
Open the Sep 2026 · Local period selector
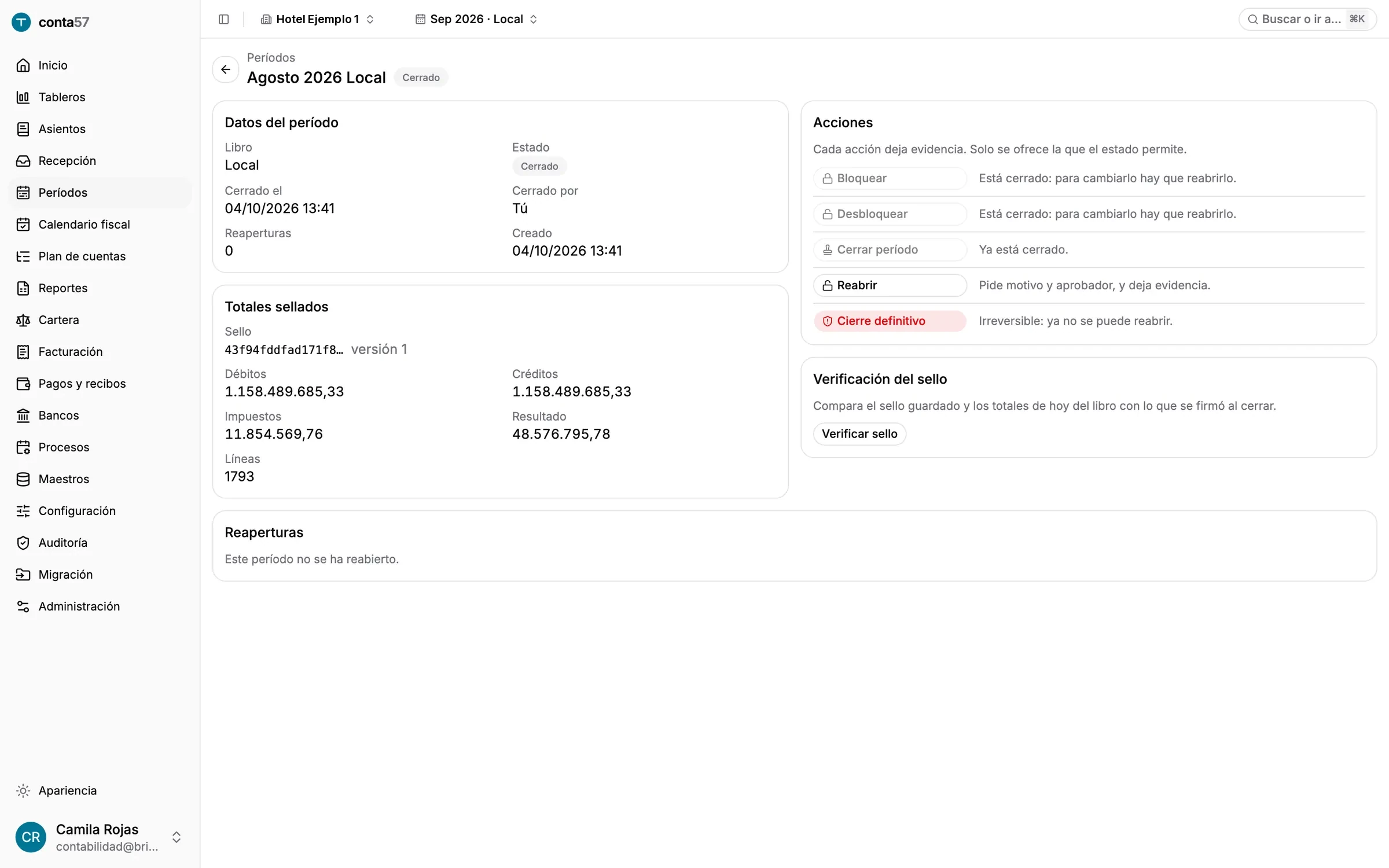click(x=476, y=19)
